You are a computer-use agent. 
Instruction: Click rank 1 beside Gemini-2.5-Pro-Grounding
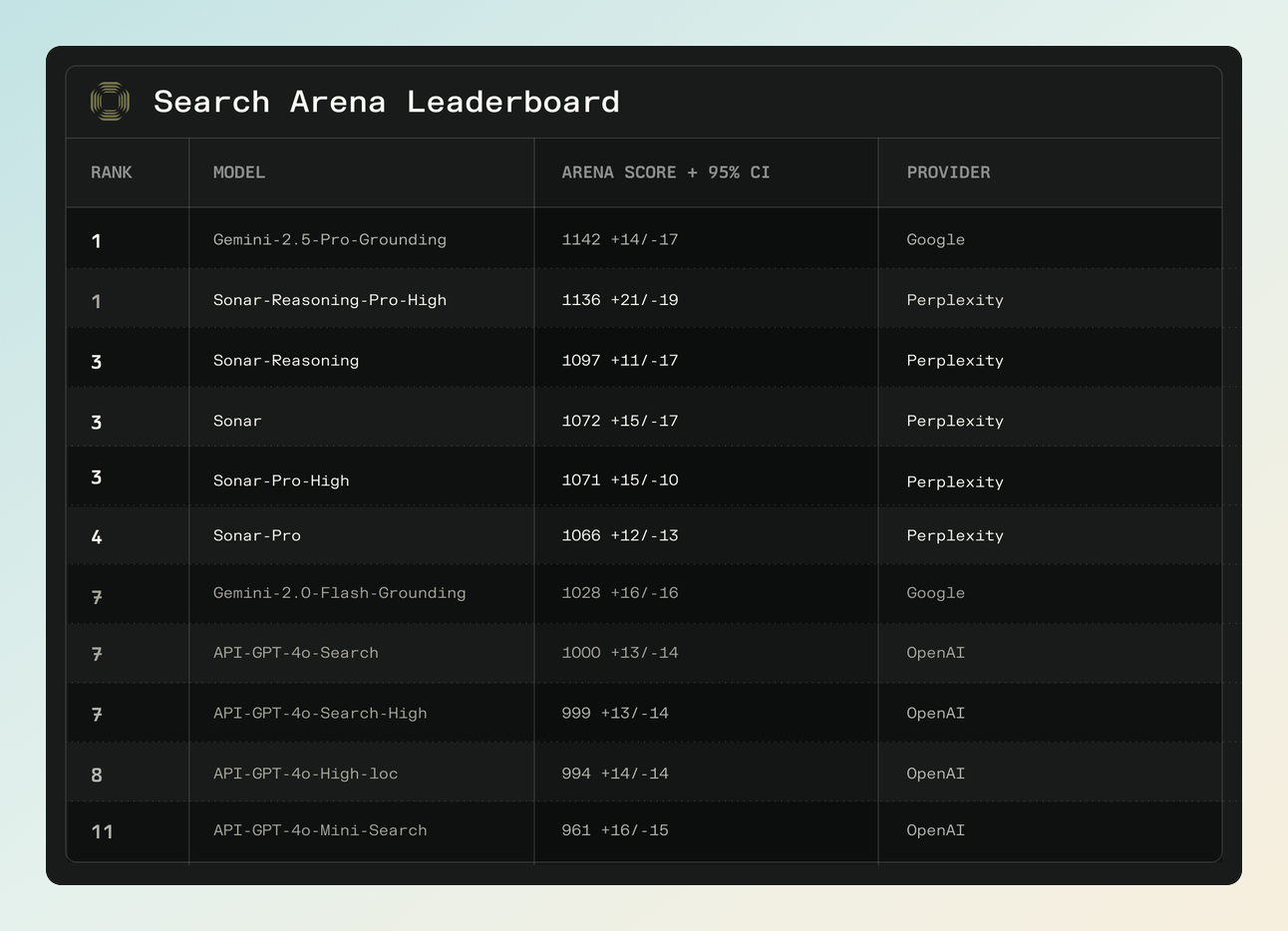tap(96, 241)
